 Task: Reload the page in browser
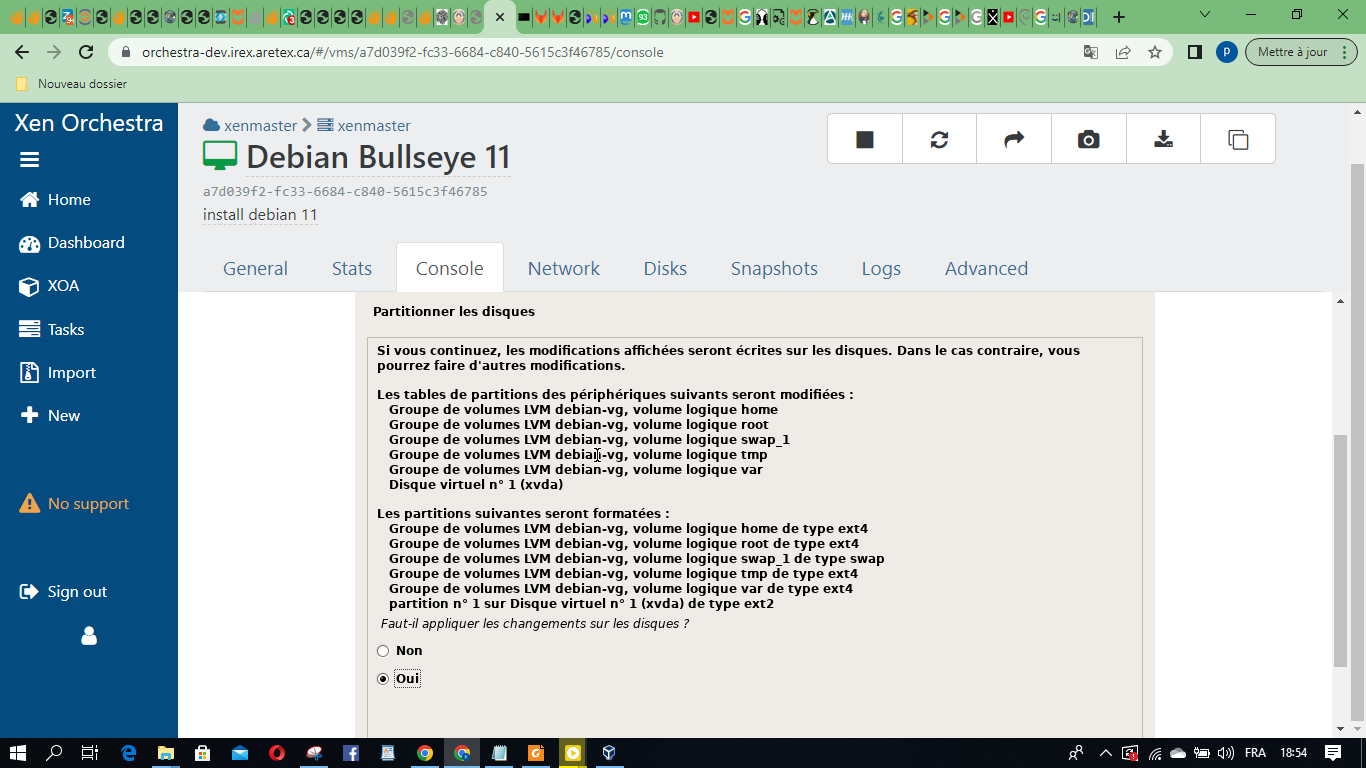86,52
